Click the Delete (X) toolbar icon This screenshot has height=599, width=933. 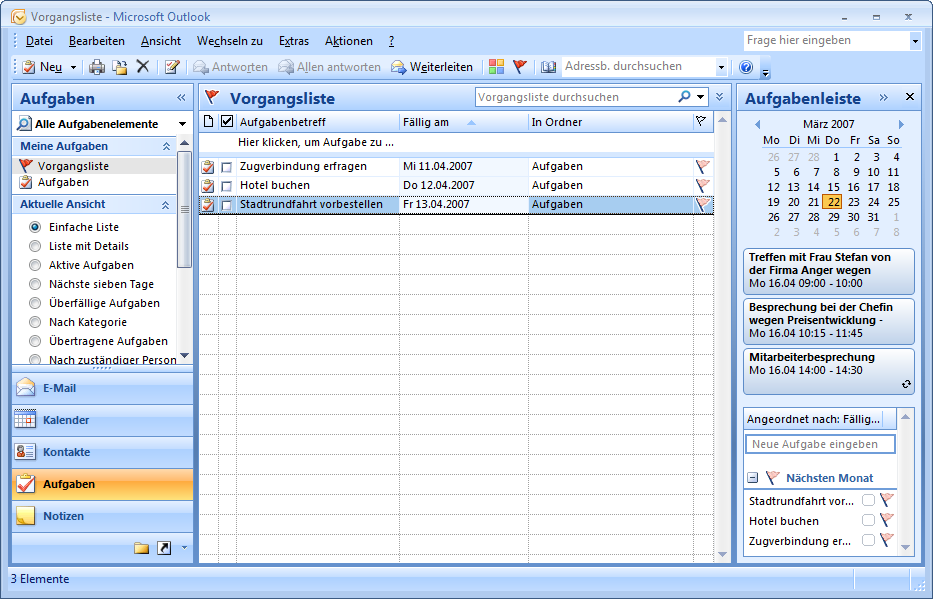pyautogui.click(x=143, y=67)
